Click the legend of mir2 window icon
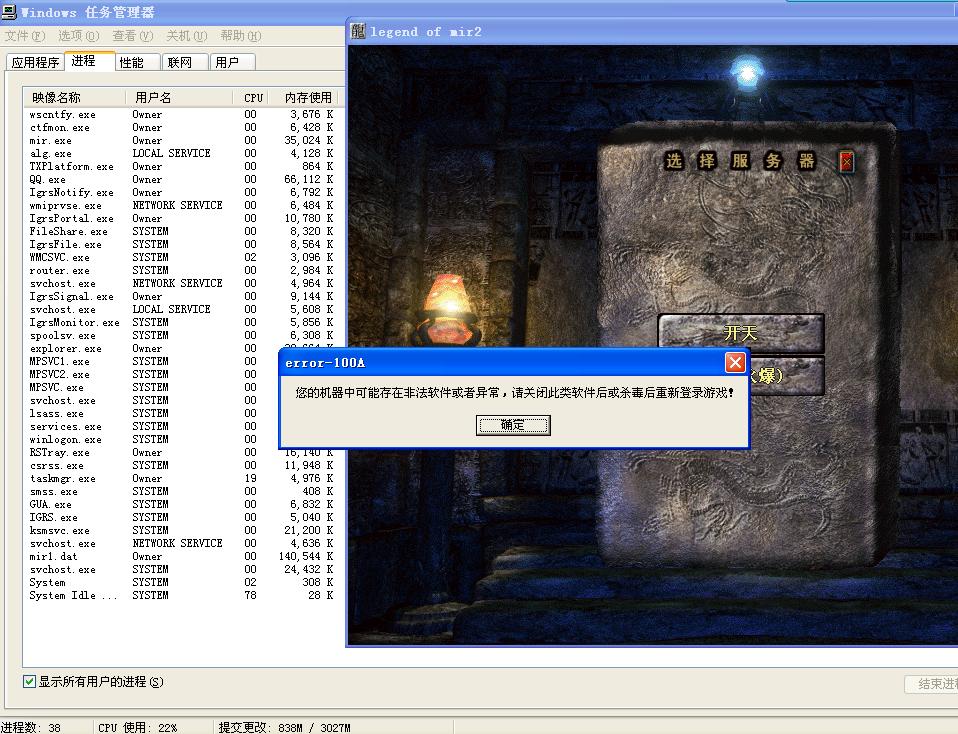Image resolution: width=958 pixels, height=734 pixels. 359,31
